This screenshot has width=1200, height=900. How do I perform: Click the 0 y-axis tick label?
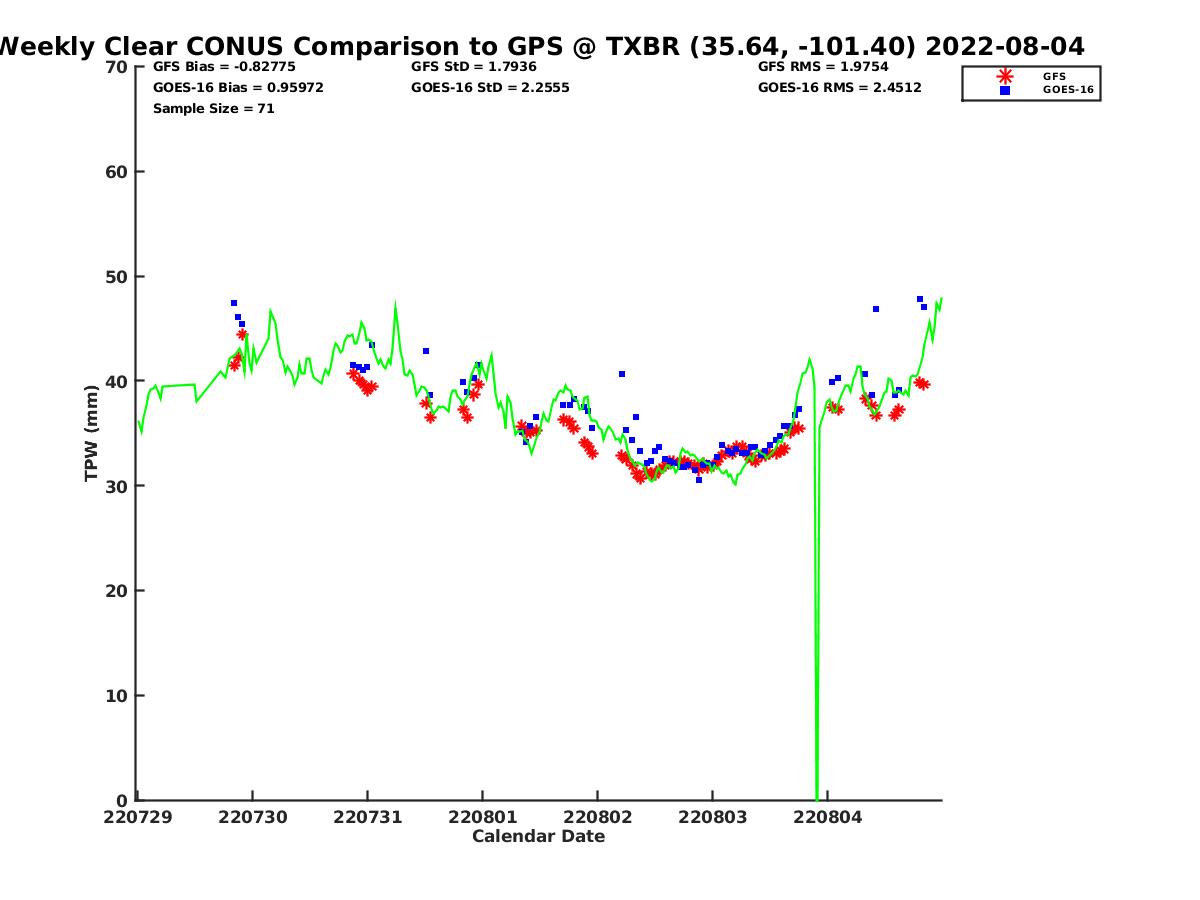pos(123,801)
